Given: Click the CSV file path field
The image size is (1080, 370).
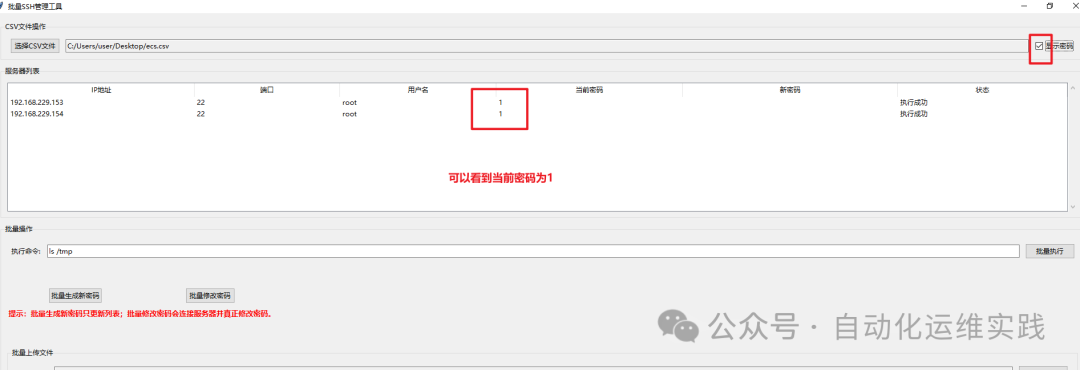Looking at the screenshot, I should click(x=546, y=46).
